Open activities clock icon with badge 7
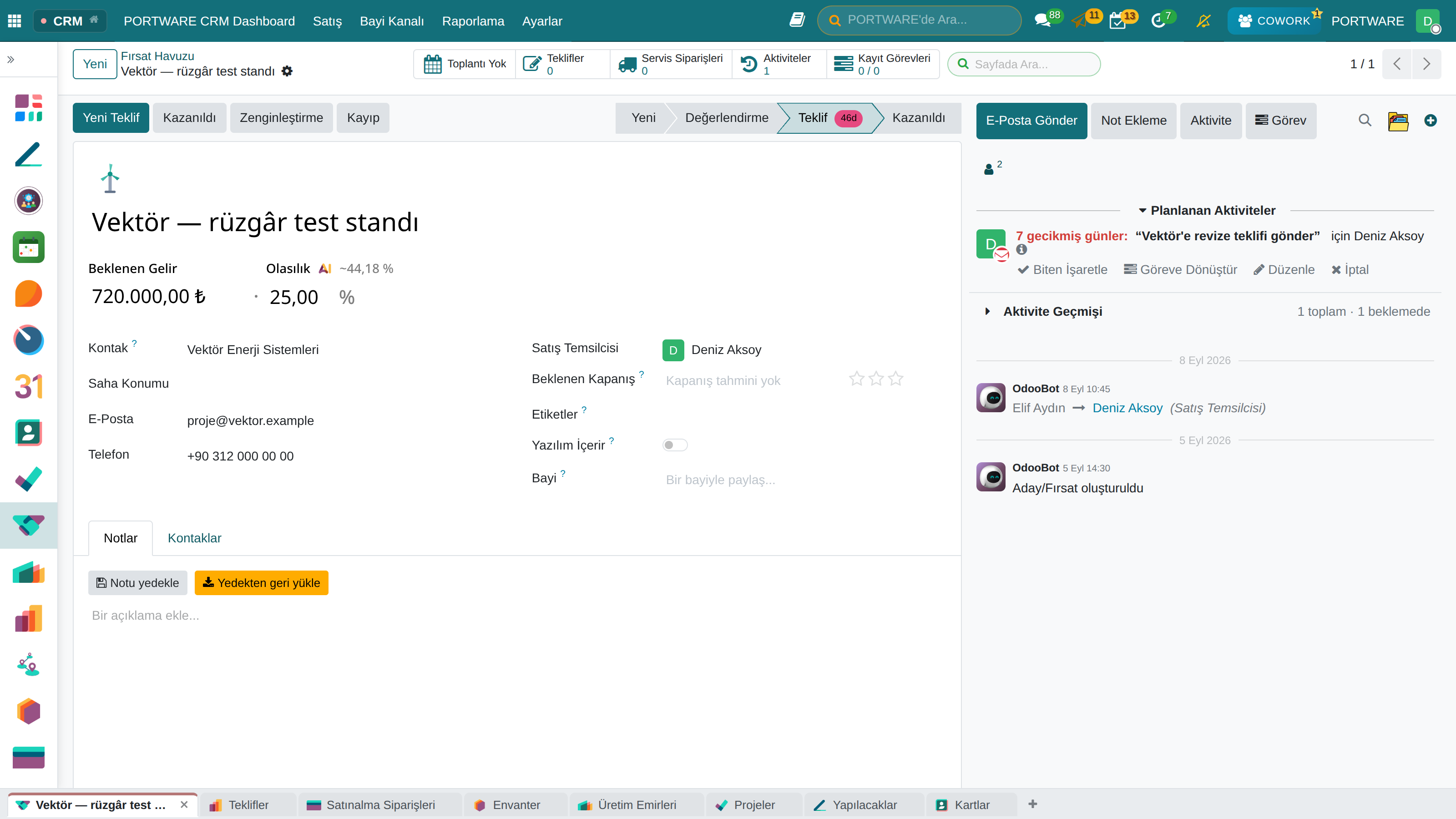The width and height of the screenshot is (1456, 819). tap(1159, 21)
